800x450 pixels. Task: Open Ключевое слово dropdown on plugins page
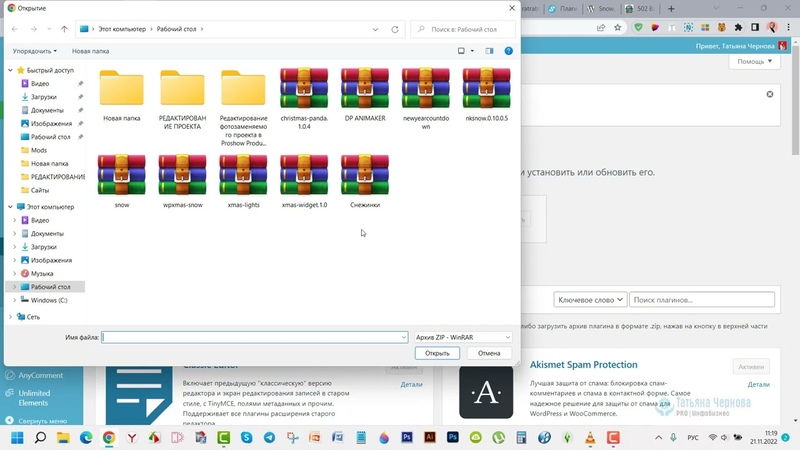(x=590, y=299)
